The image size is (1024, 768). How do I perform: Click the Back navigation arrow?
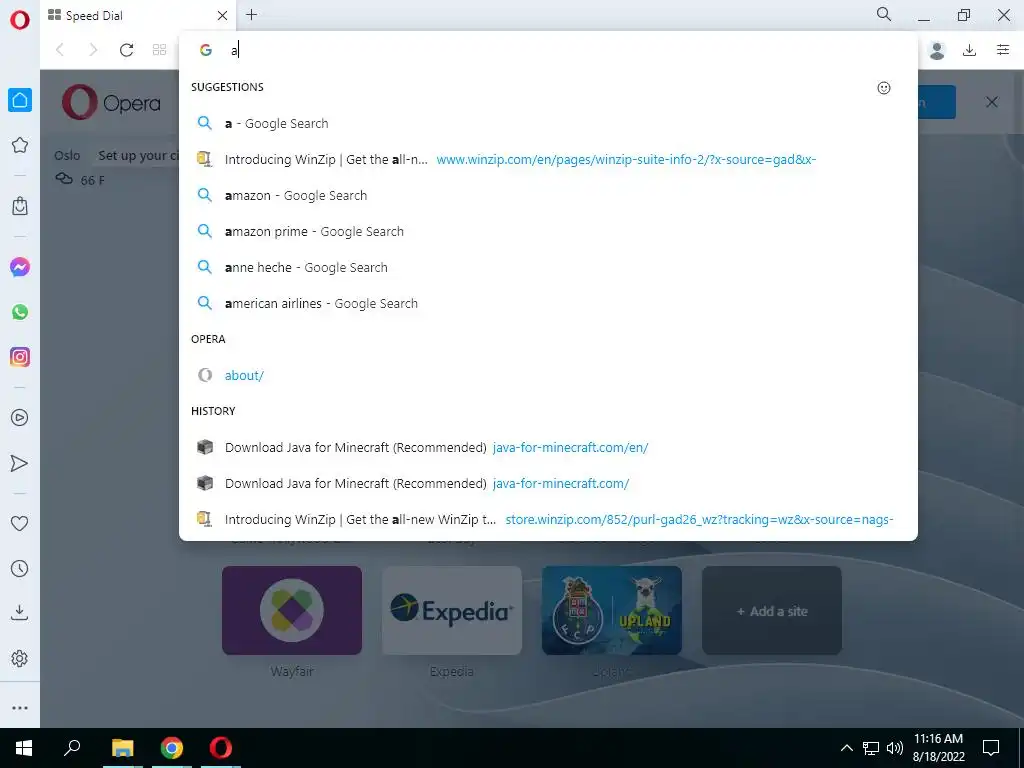coord(60,50)
